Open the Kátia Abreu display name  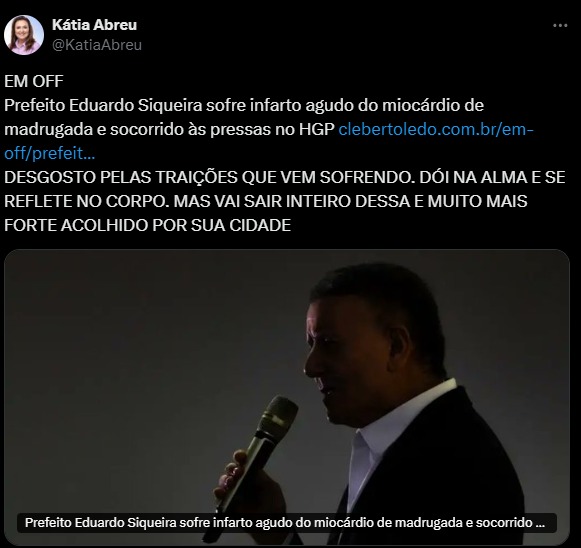click(x=94, y=25)
